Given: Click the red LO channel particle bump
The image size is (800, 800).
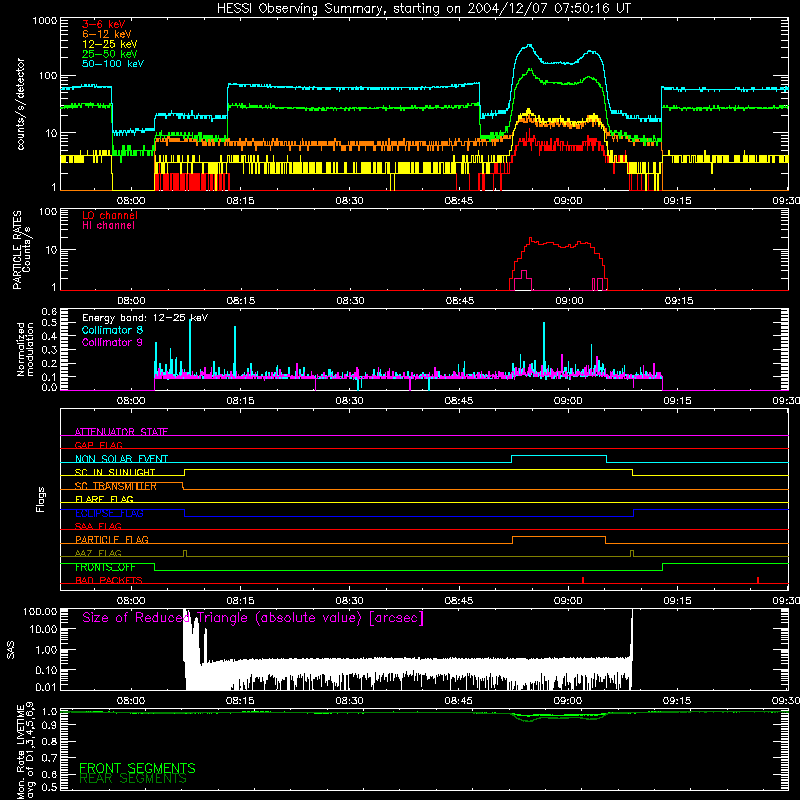Looking at the screenshot, I should pos(559,264).
